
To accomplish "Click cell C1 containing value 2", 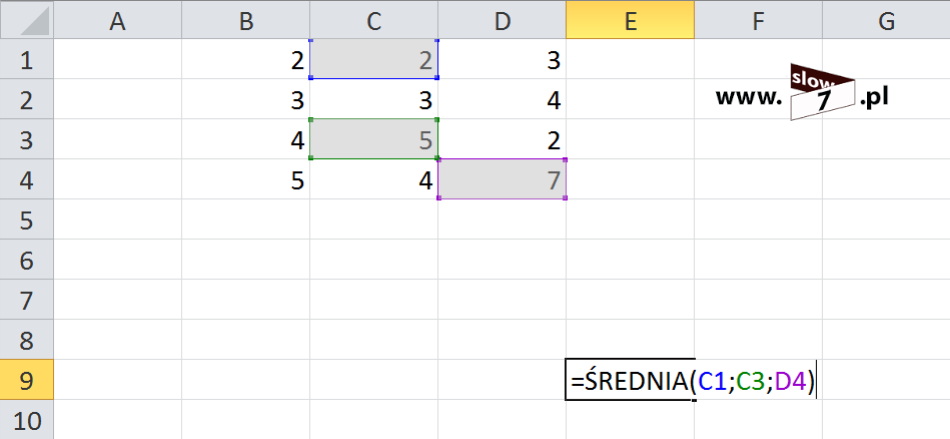I will [374, 59].
